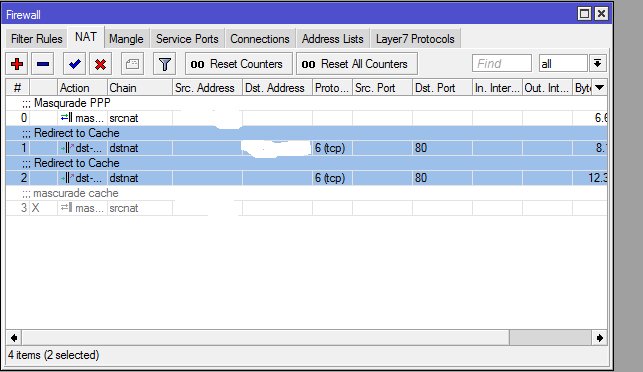
Task: Select rule 0 by its row number
Action: [23, 118]
